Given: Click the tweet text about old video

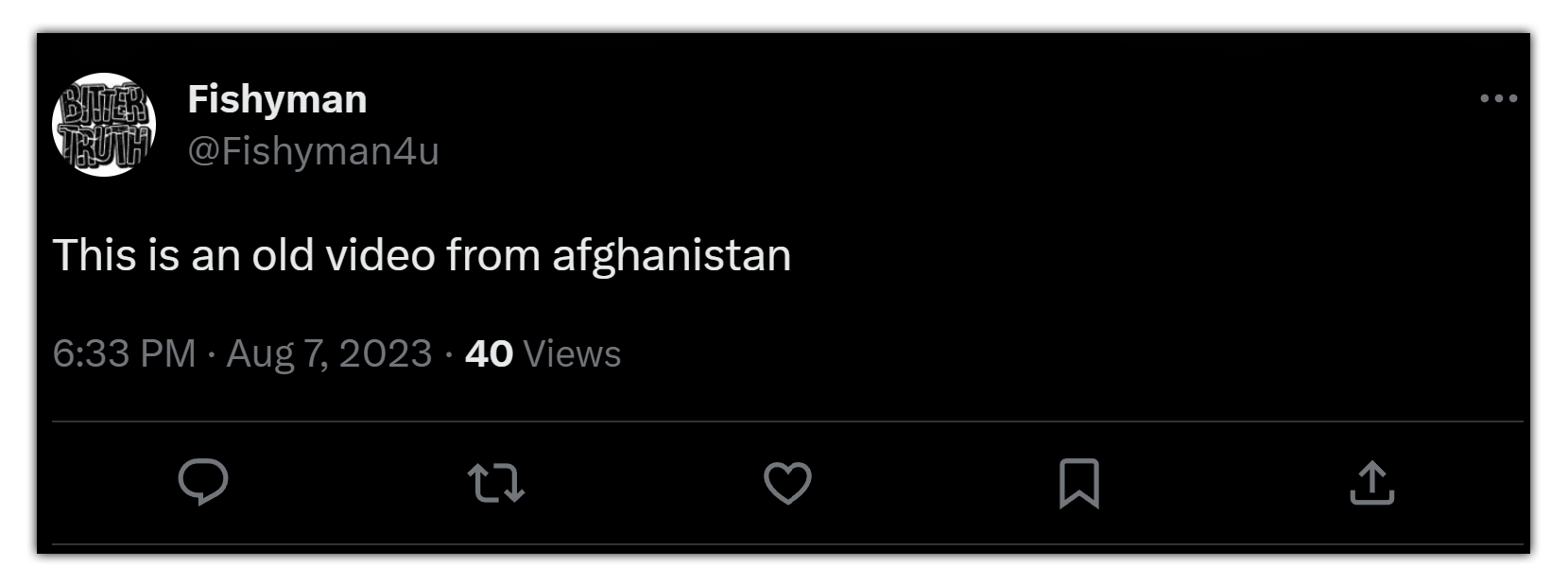Looking at the screenshot, I should coord(422,255).
